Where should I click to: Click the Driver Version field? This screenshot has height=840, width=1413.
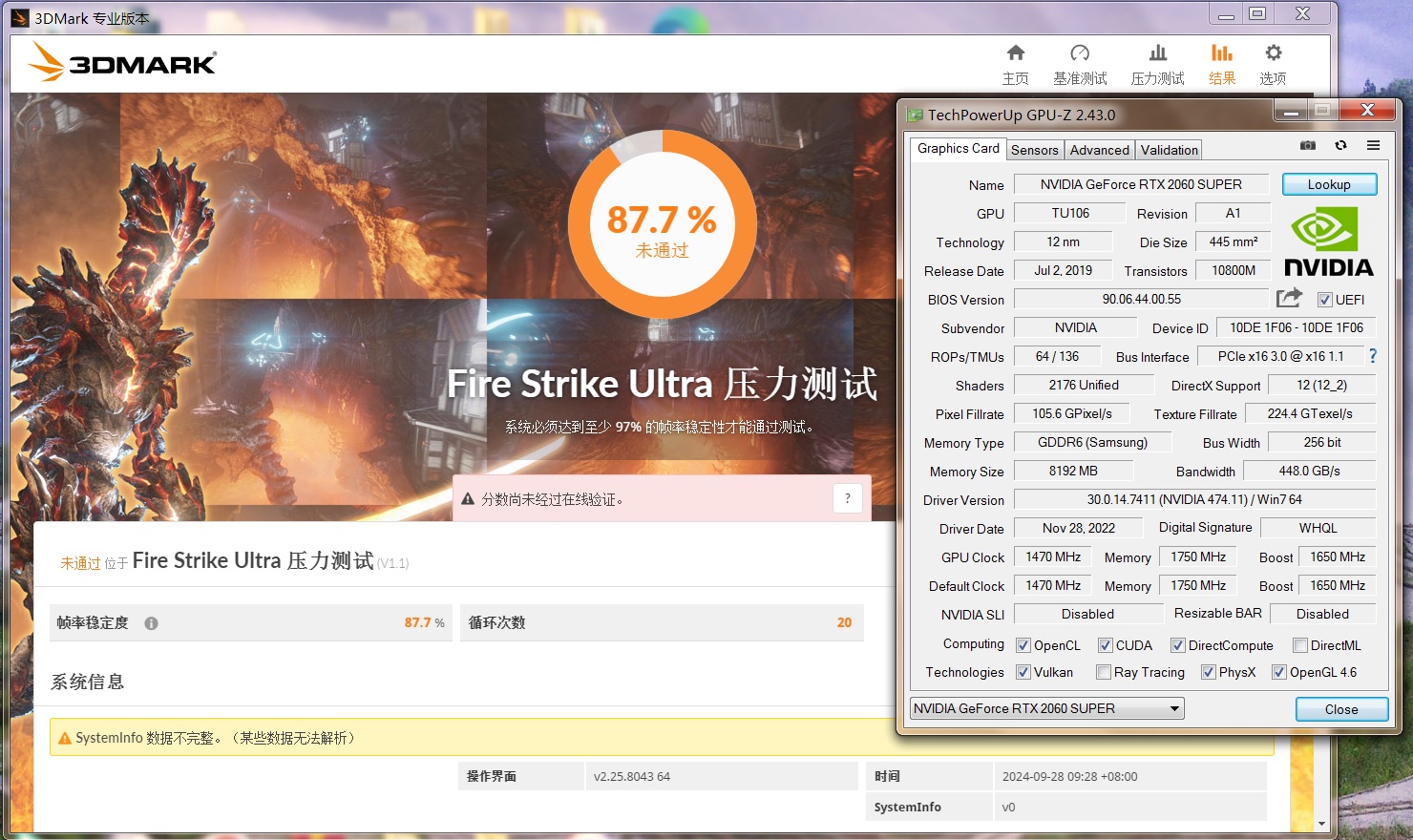(x=1194, y=499)
